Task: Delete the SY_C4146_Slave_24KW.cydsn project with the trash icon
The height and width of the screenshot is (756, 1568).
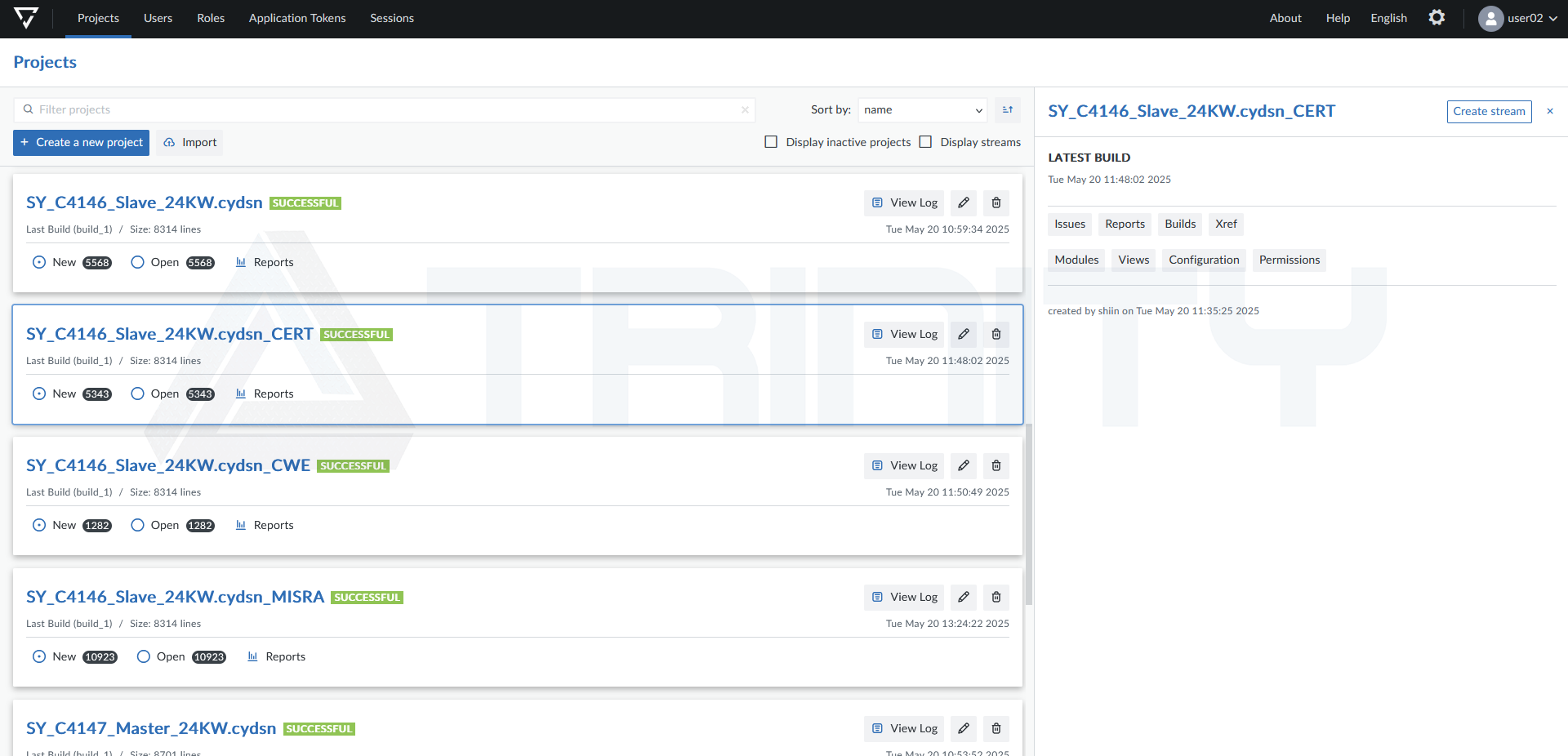Action: coord(996,202)
